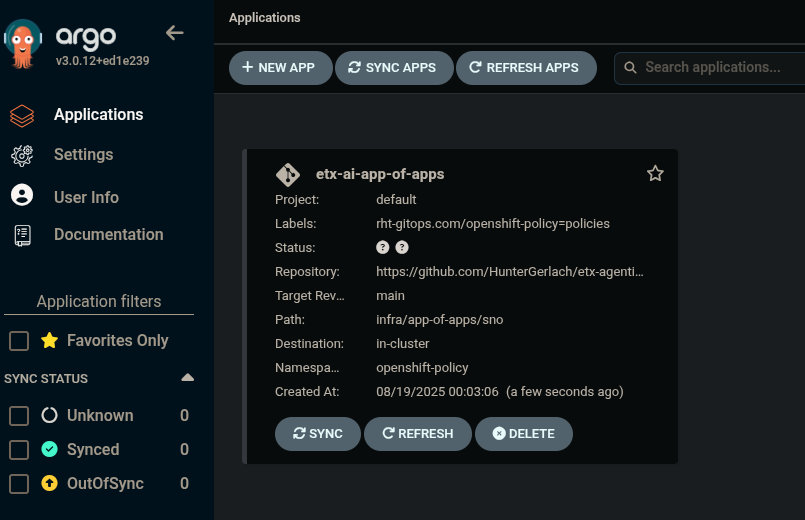The height and width of the screenshot is (520, 805).
Task: Click the Unknown sync status circle icon
Action: [x=49, y=415]
